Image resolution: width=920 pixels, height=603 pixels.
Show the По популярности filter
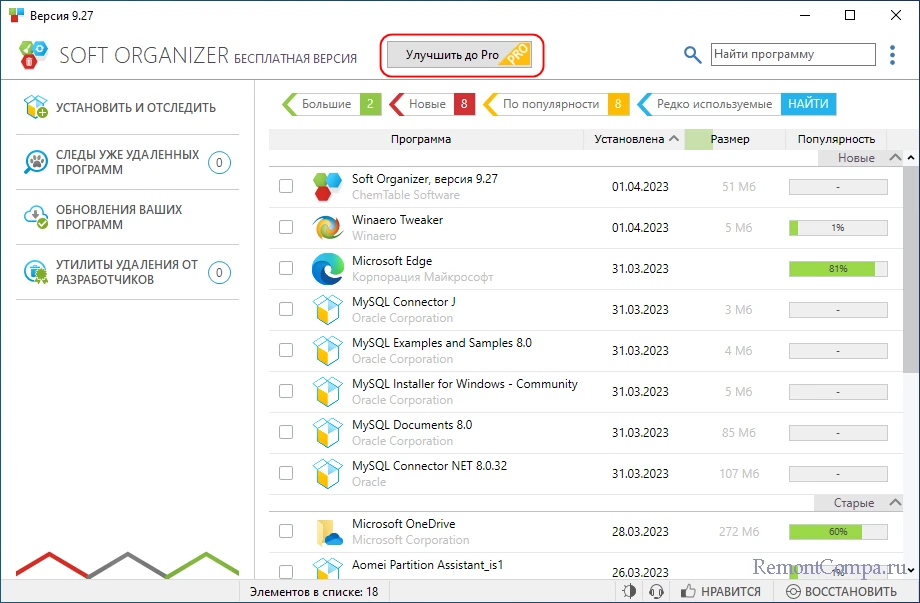coord(556,104)
